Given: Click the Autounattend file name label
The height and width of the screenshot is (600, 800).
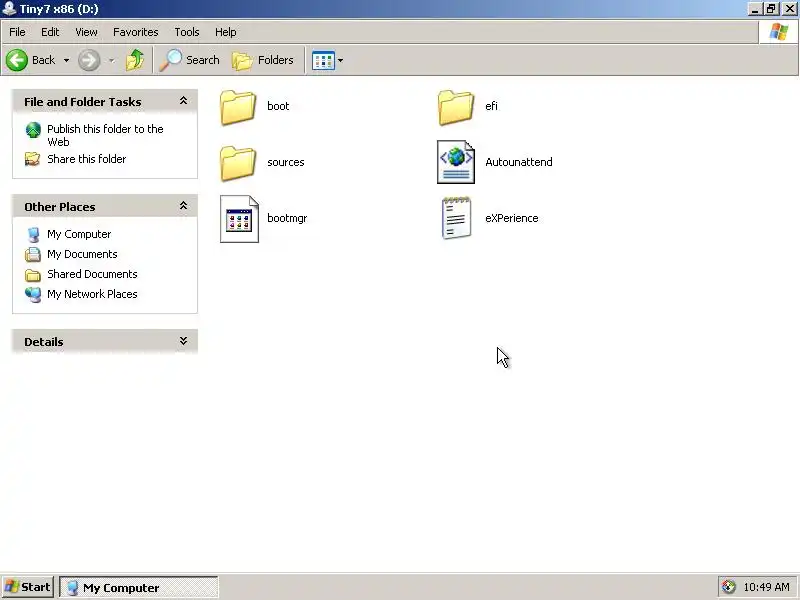Looking at the screenshot, I should [519, 162].
